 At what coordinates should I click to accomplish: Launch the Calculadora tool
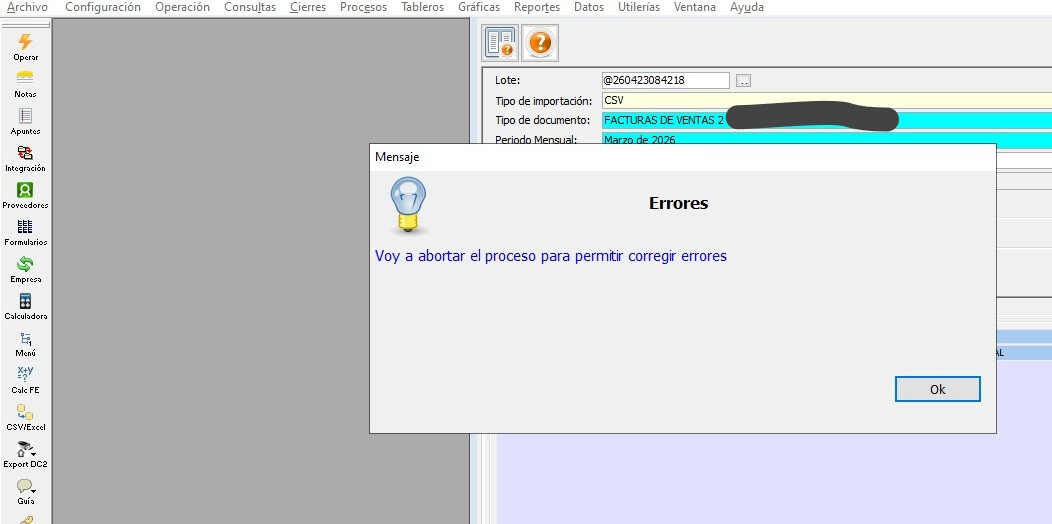[26, 302]
